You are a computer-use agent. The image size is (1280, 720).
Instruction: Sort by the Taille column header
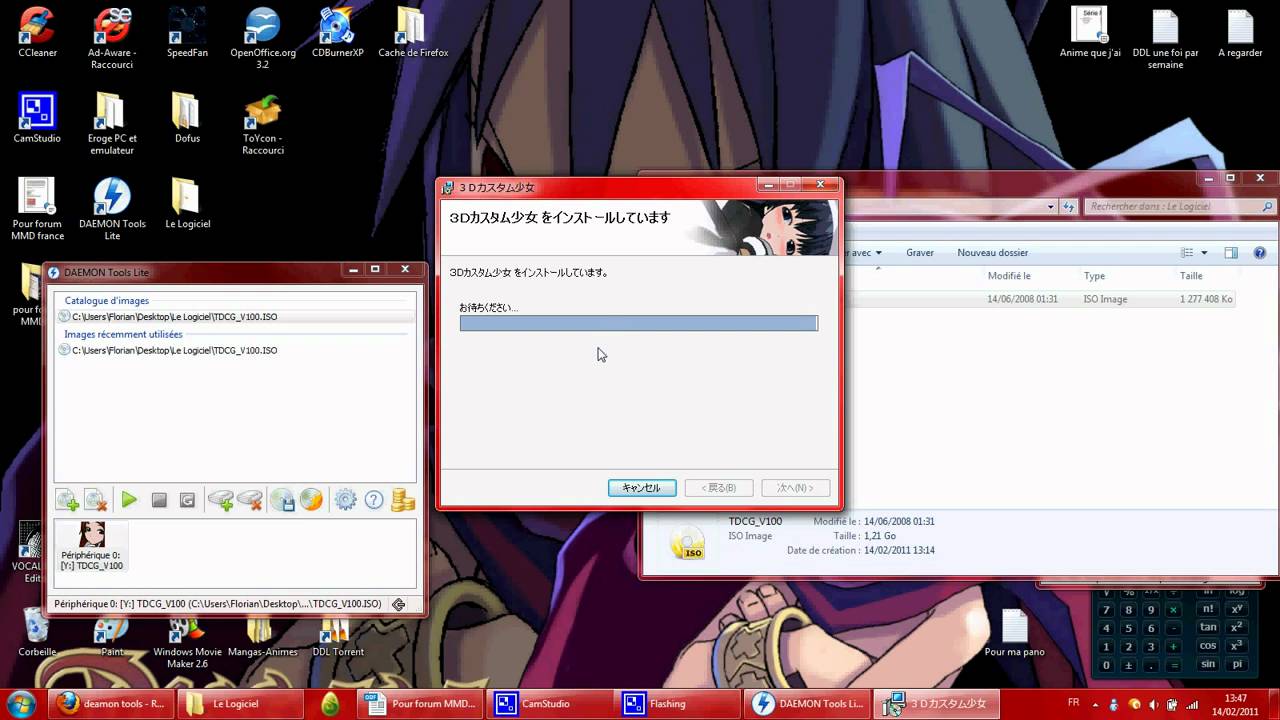point(1191,276)
